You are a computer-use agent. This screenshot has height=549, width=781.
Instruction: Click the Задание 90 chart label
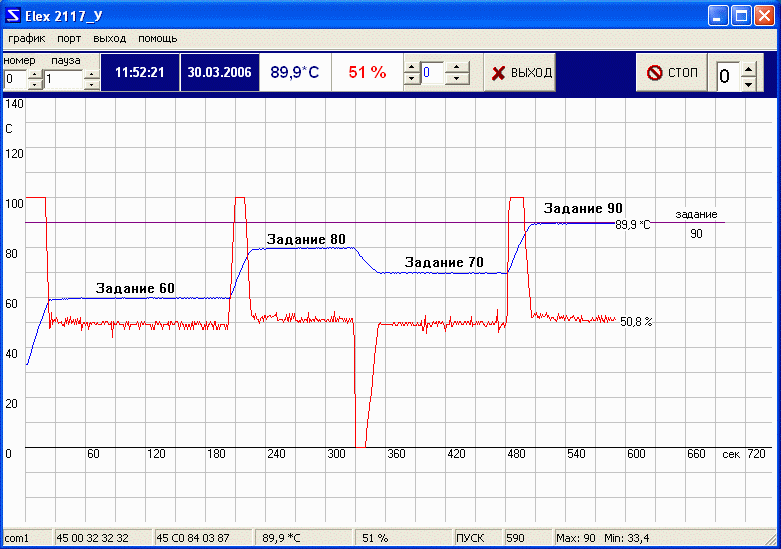tap(583, 208)
